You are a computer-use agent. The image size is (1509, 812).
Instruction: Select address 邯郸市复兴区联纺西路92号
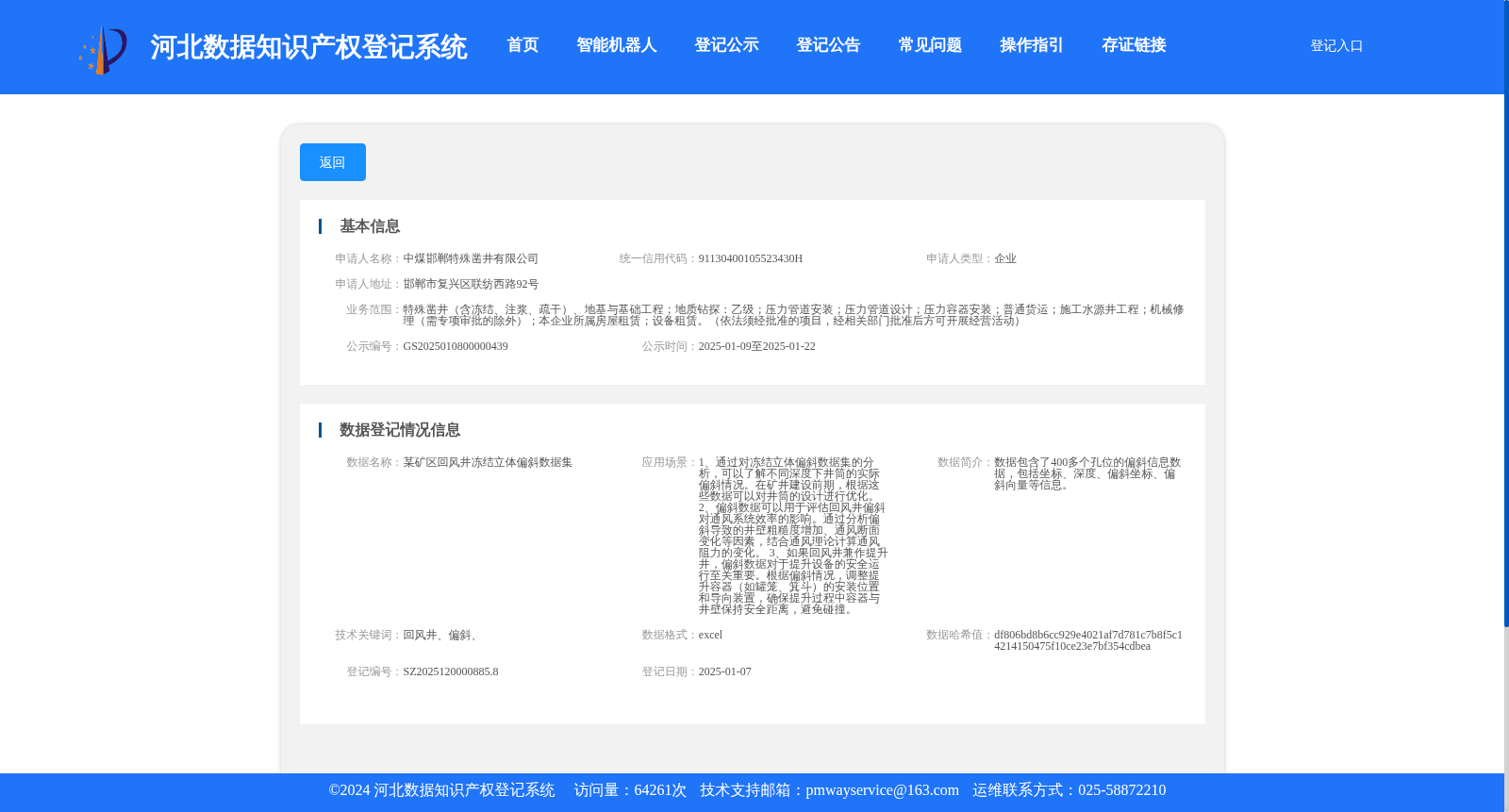[471, 284]
